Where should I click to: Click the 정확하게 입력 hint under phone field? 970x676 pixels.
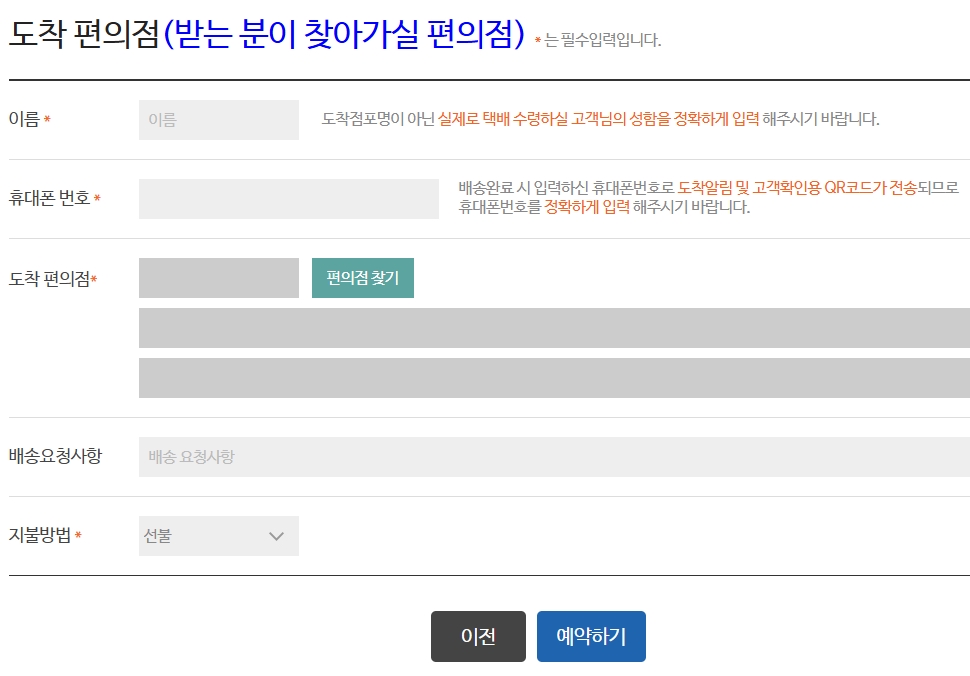(586, 207)
